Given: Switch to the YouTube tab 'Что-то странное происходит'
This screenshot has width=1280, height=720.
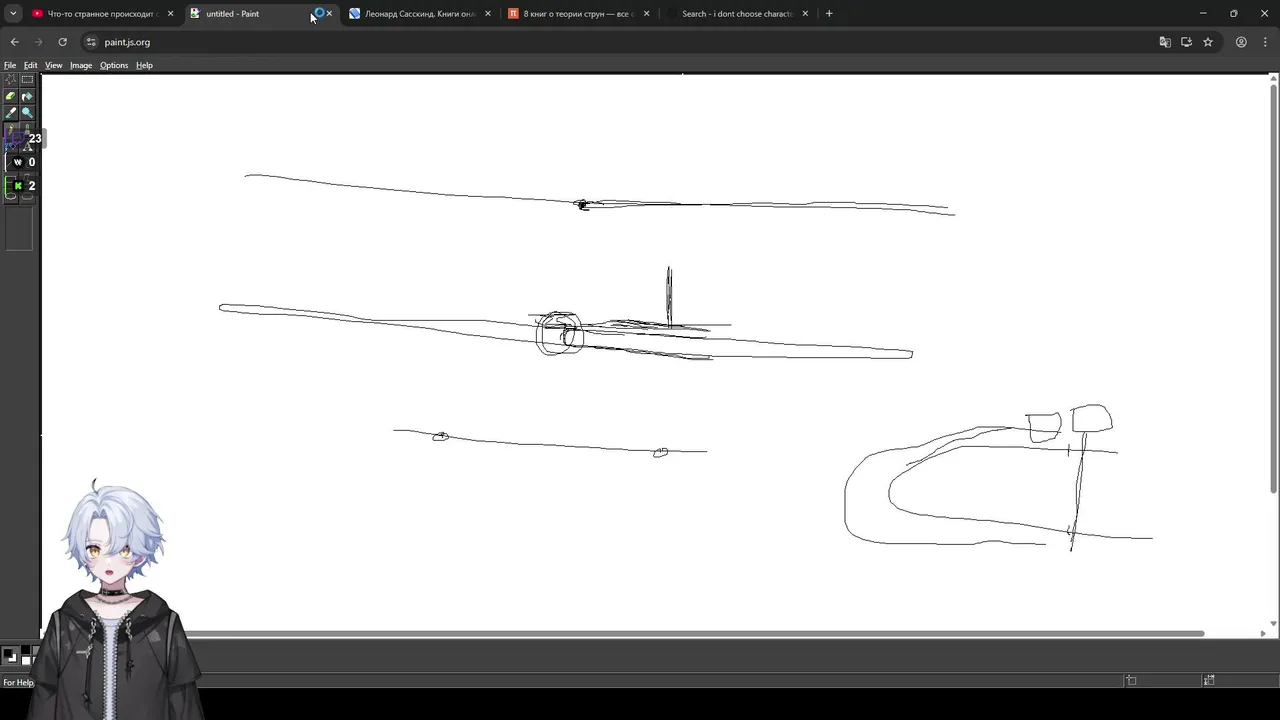Looking at the screenshot, I should (x=102, y=14).
